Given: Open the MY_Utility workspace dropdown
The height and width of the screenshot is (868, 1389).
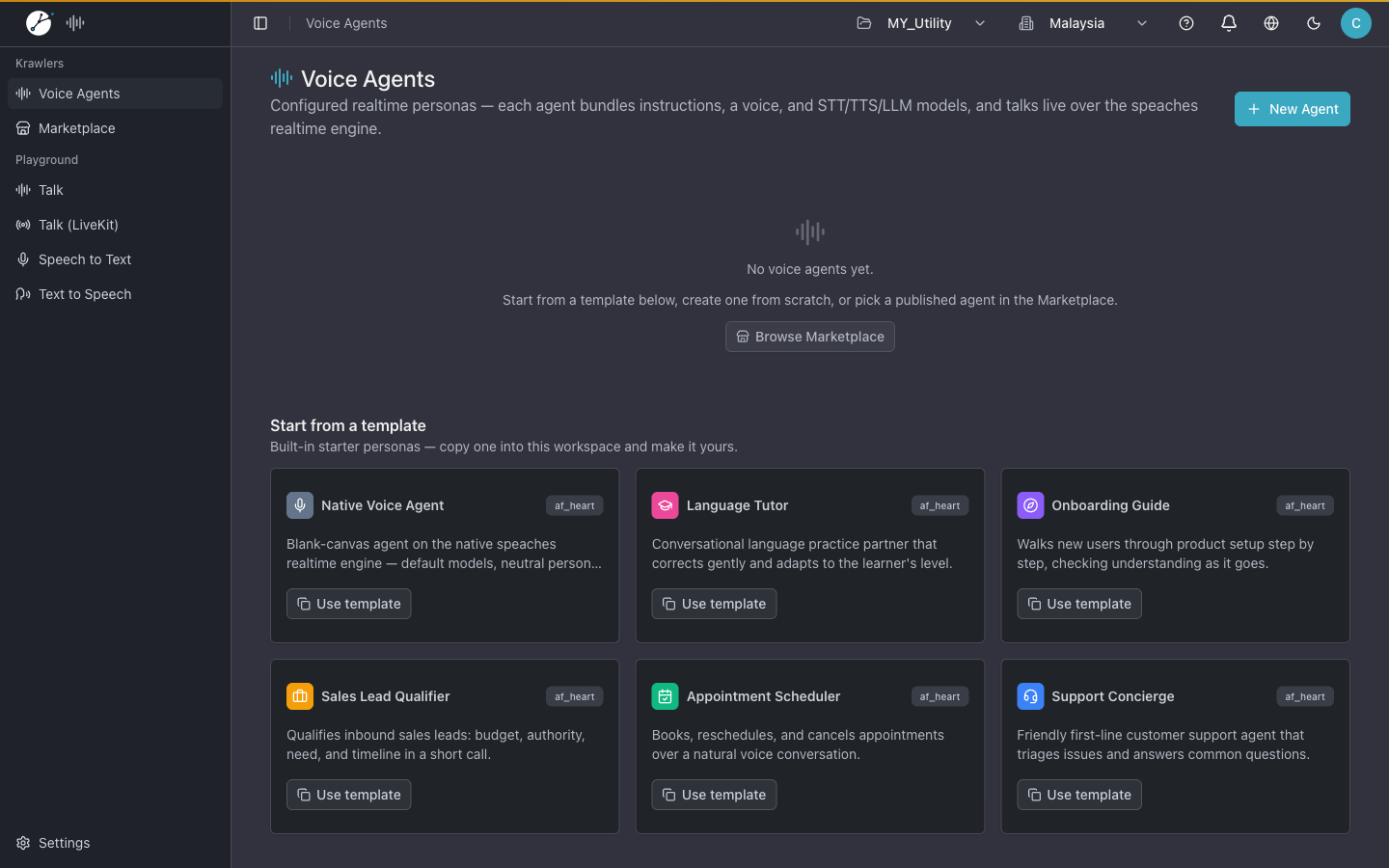Looking at the screenshot, I should point(921,23).
